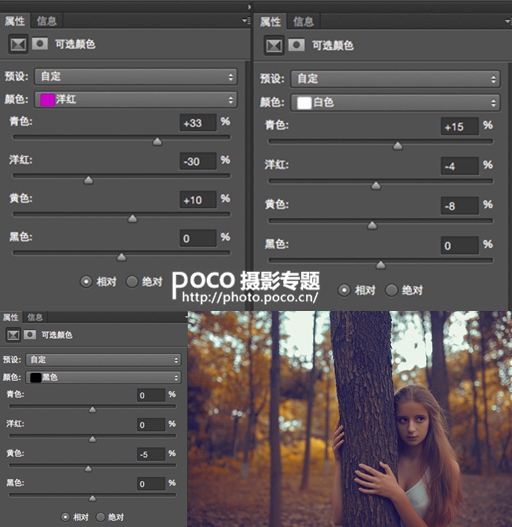512x527 pixels.
Task: Open the 颜色 dropdown showing 黑色
Action: 104,377
